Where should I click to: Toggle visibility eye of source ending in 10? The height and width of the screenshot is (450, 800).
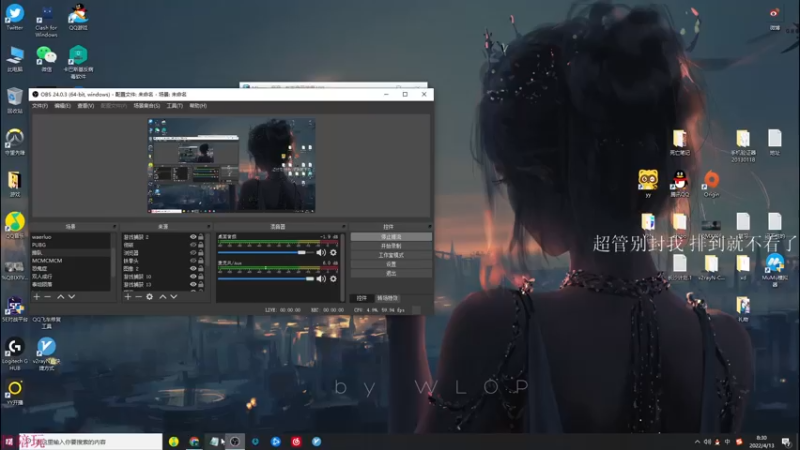click(x=193, y=277)
